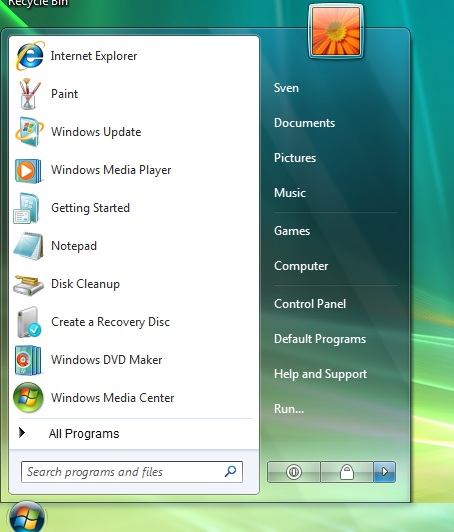Open Internet Explorer icon
The image size is (454, 532).
[30, 56]
